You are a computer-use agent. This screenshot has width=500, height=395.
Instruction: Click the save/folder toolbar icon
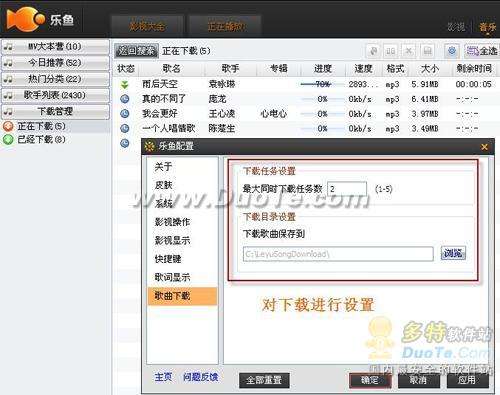pyautogui.click(x=427, y=51)
